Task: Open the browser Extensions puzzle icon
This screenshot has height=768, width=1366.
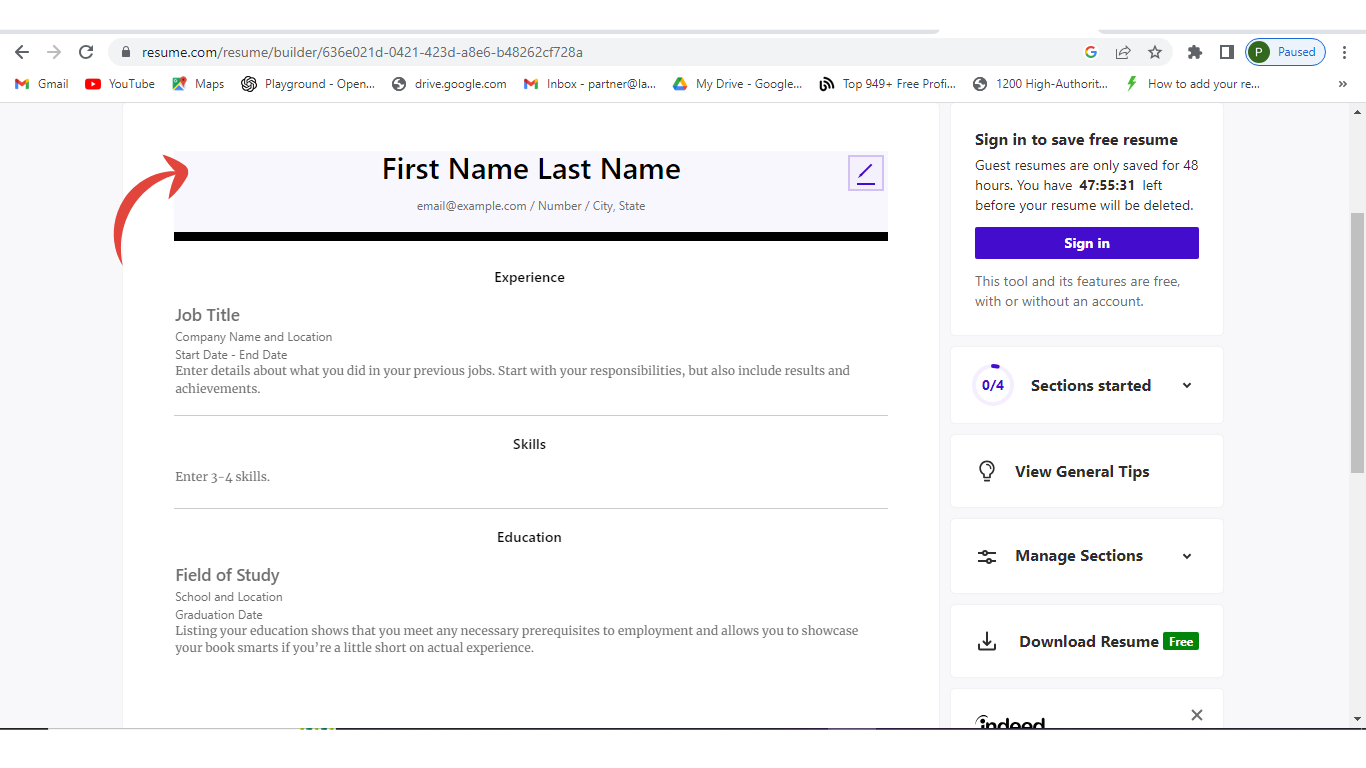Action: point(1194,52)
